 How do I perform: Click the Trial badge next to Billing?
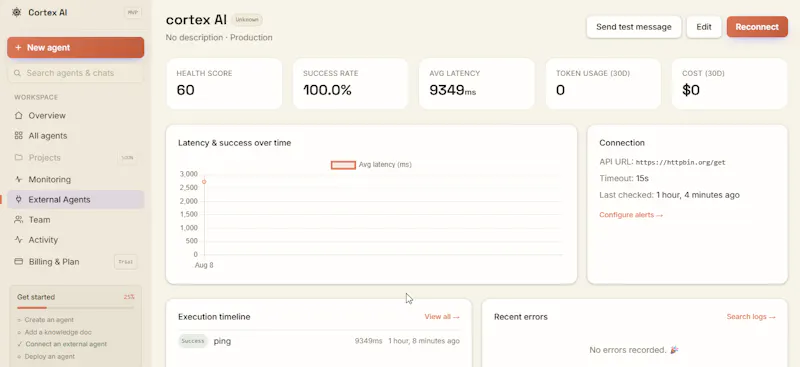point(126,262)
